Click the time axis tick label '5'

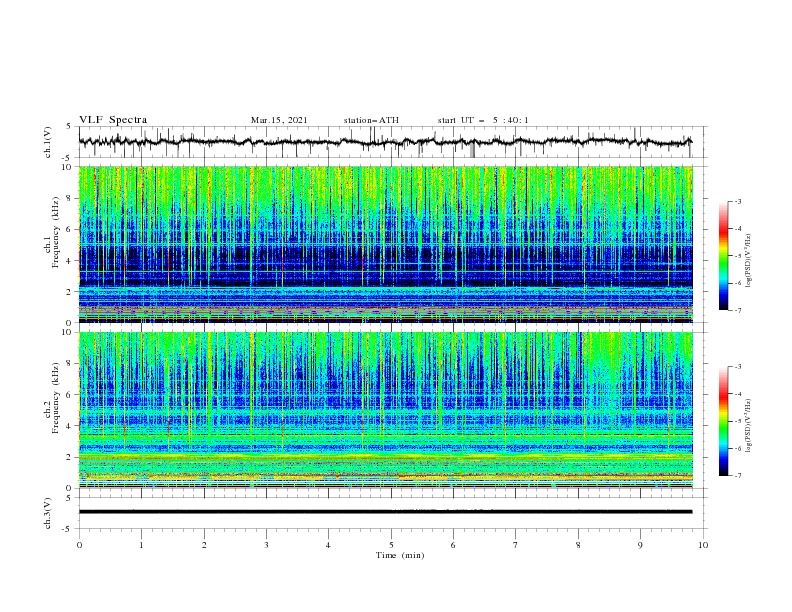point(391,545)
